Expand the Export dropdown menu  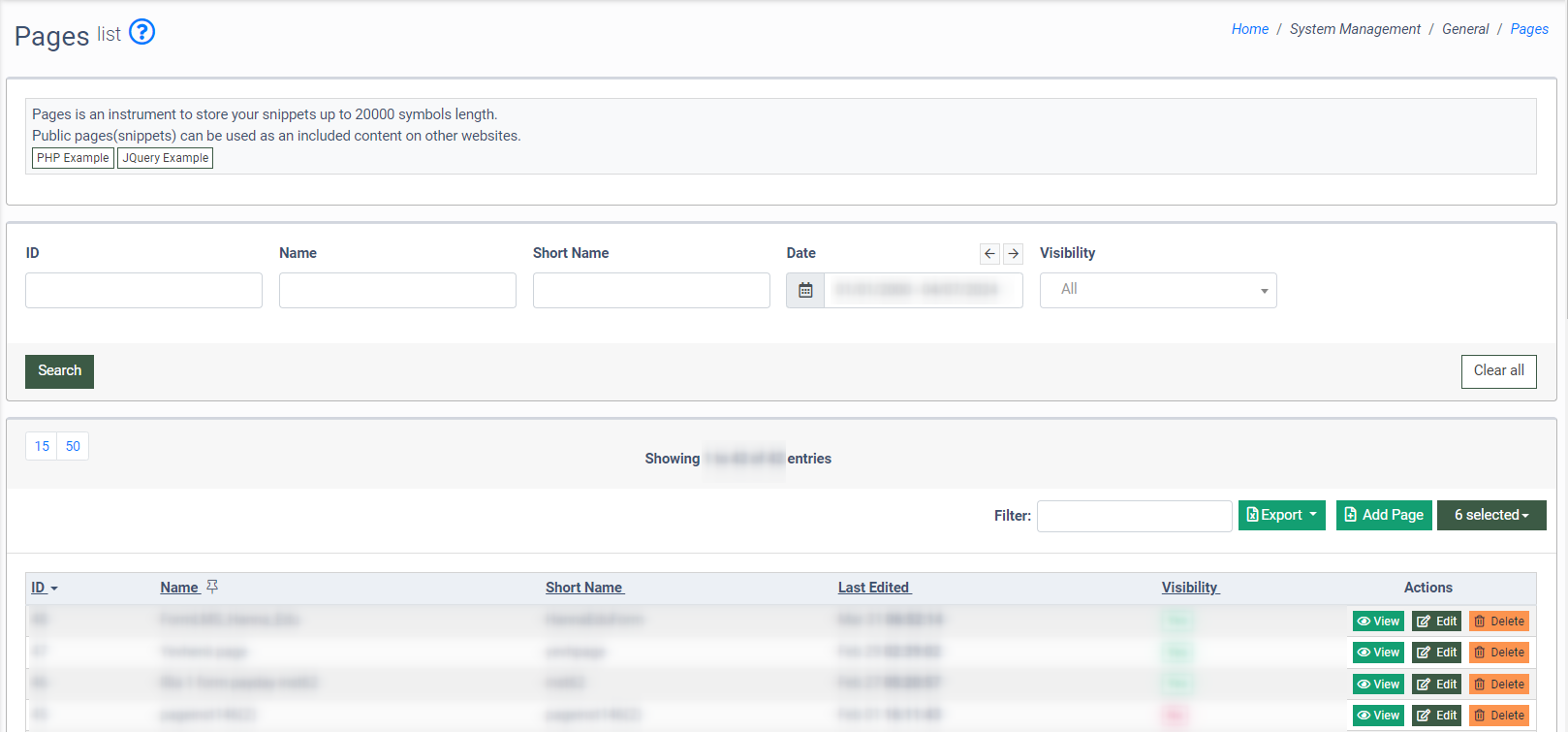(x=1281, y=515)
